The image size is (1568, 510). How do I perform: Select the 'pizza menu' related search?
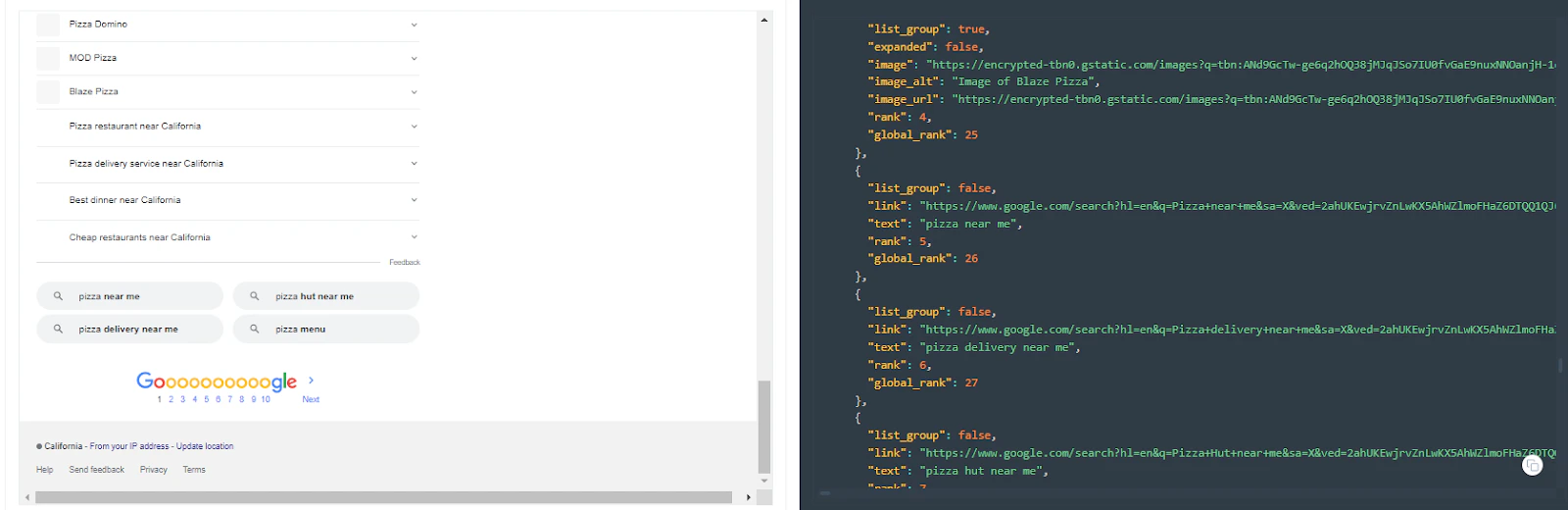326,330
